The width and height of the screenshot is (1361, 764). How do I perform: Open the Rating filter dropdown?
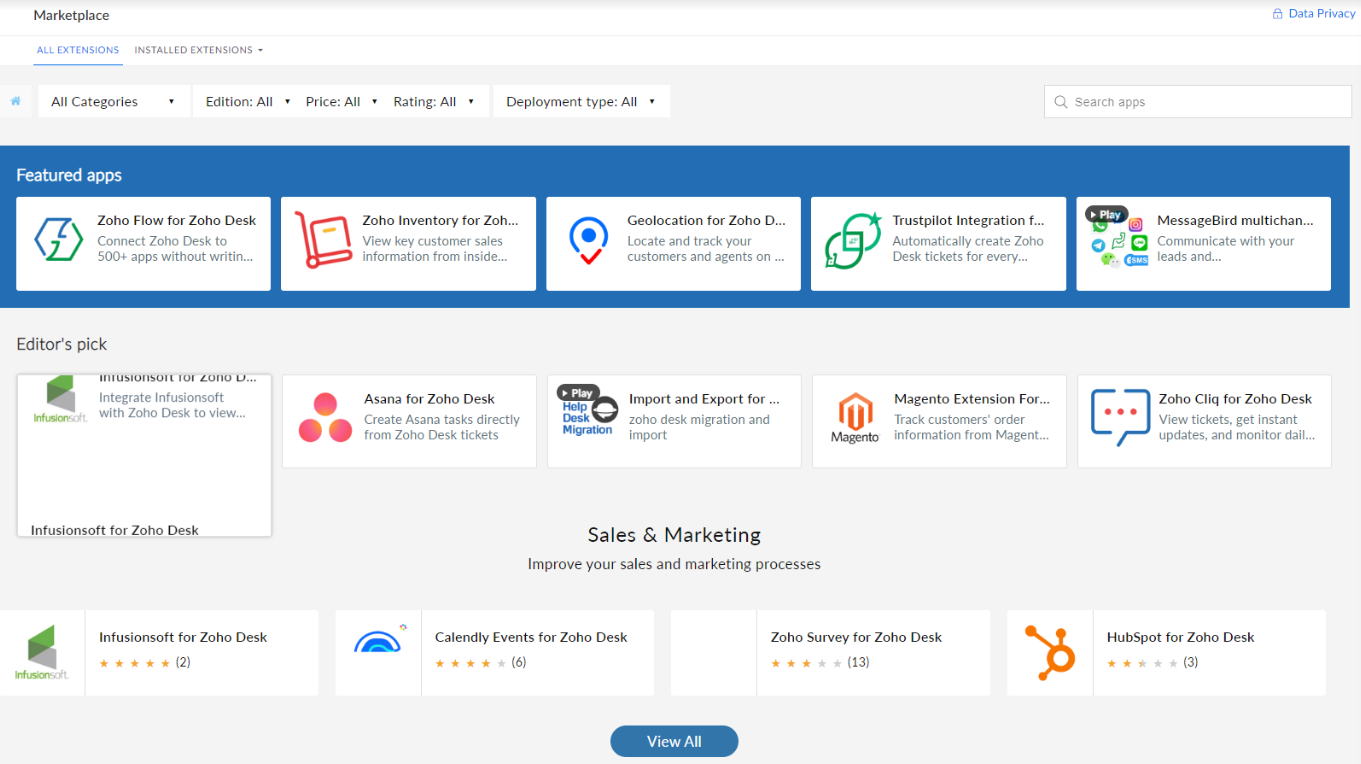point(434,101)
